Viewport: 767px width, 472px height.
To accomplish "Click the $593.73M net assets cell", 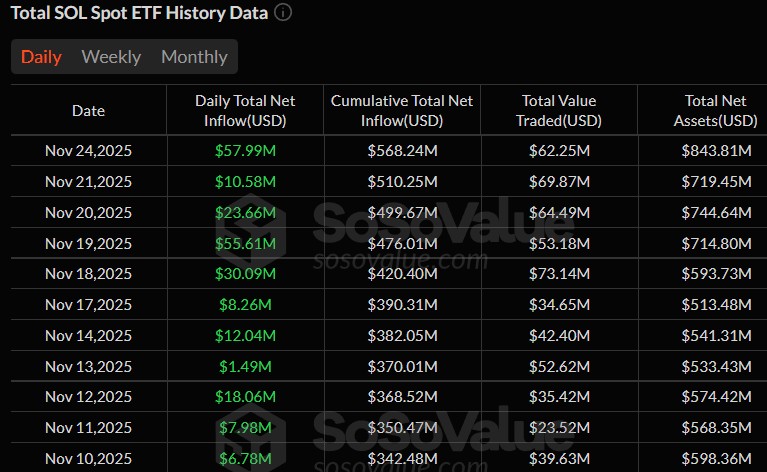I will coord(717,273).
